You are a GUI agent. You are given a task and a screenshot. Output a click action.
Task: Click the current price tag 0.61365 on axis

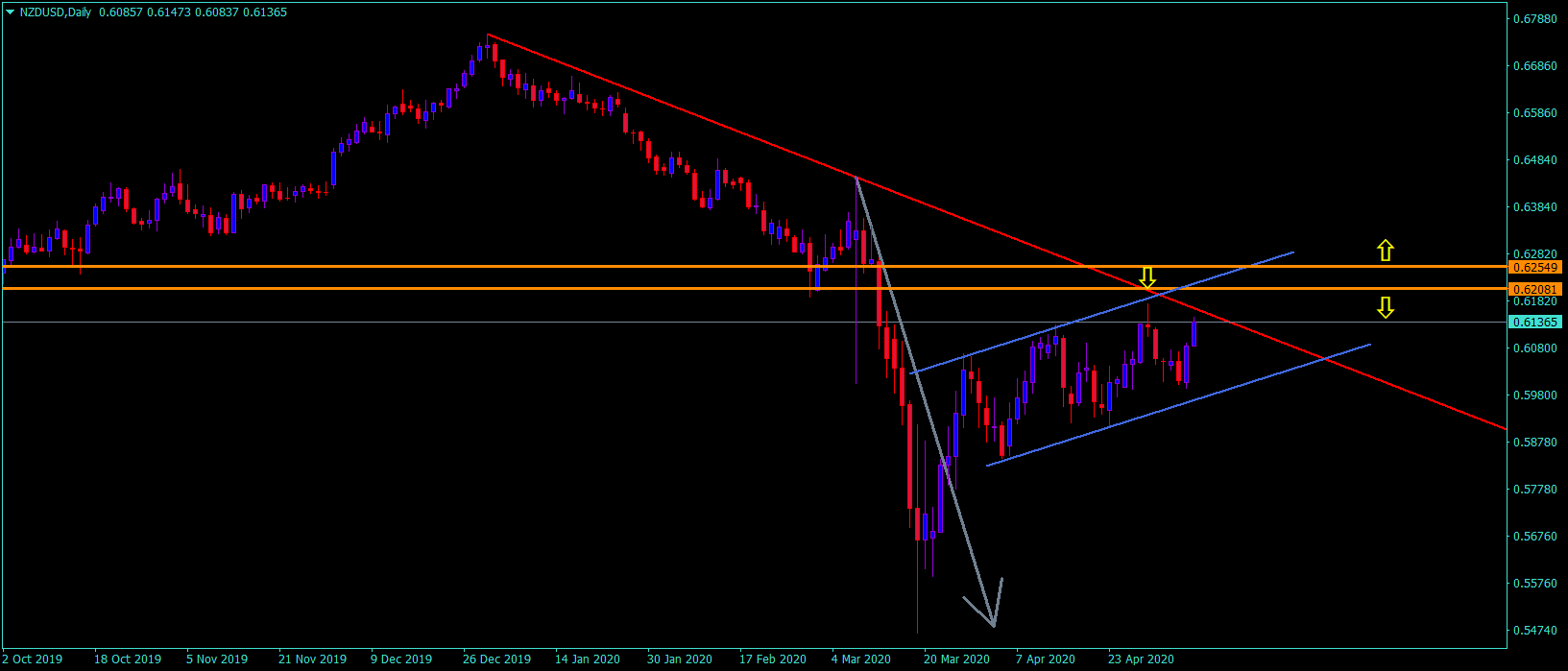pos(1534,322)
